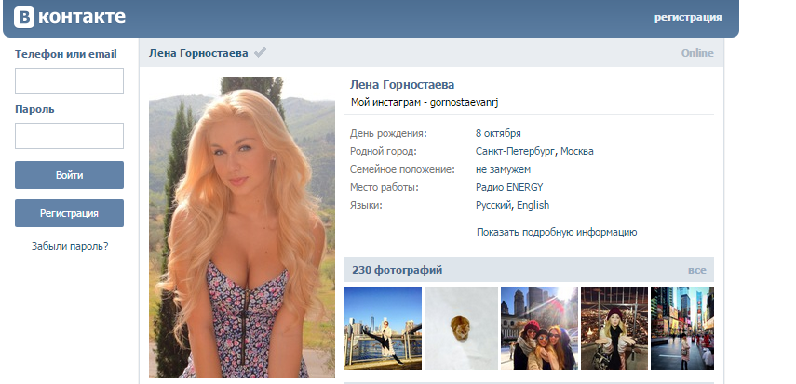Open the first photo thumbnail with the bridge

[x=383, y=328]
